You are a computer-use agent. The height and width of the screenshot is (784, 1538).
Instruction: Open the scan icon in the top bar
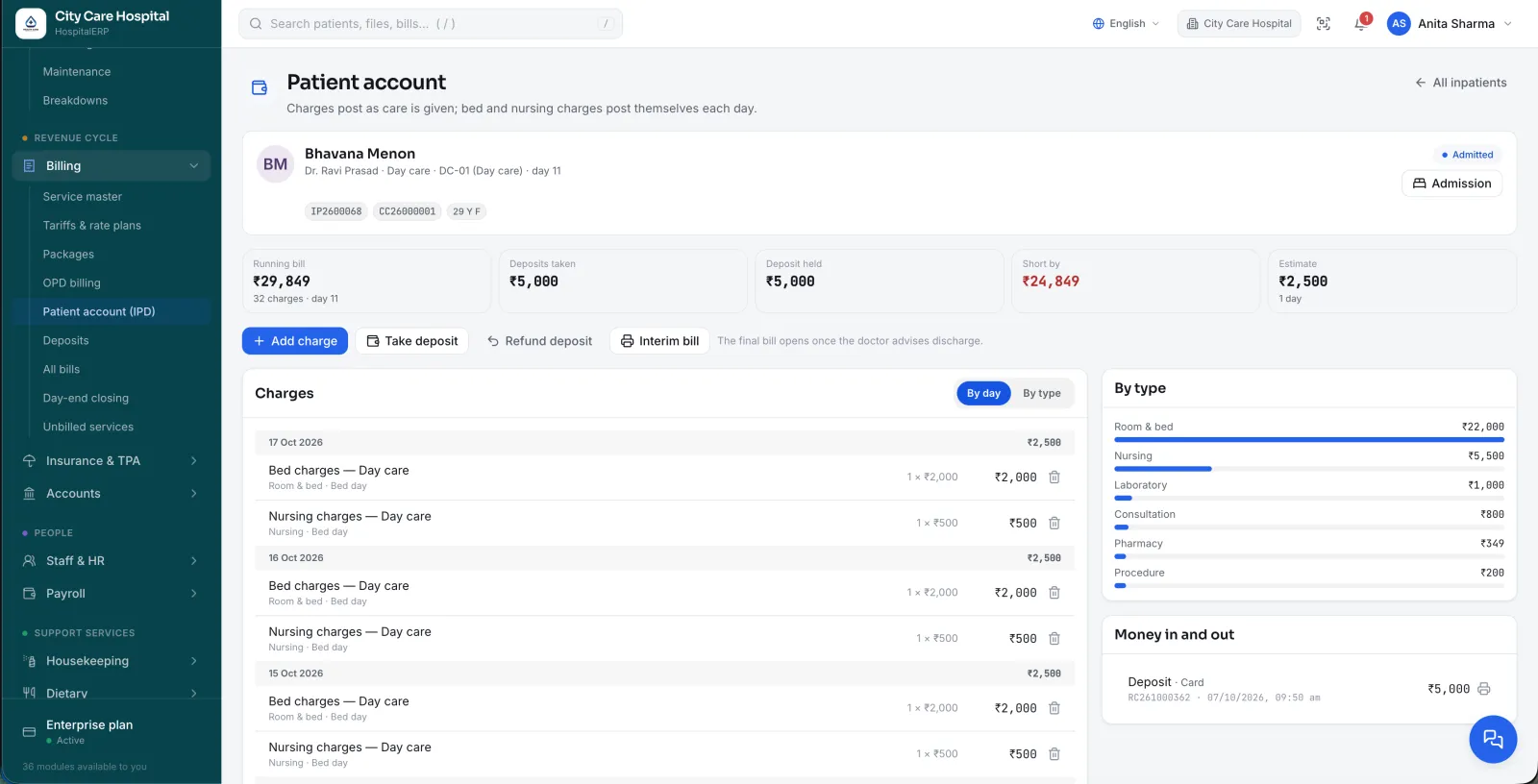pyautogui.click(x=1324, y=24)
